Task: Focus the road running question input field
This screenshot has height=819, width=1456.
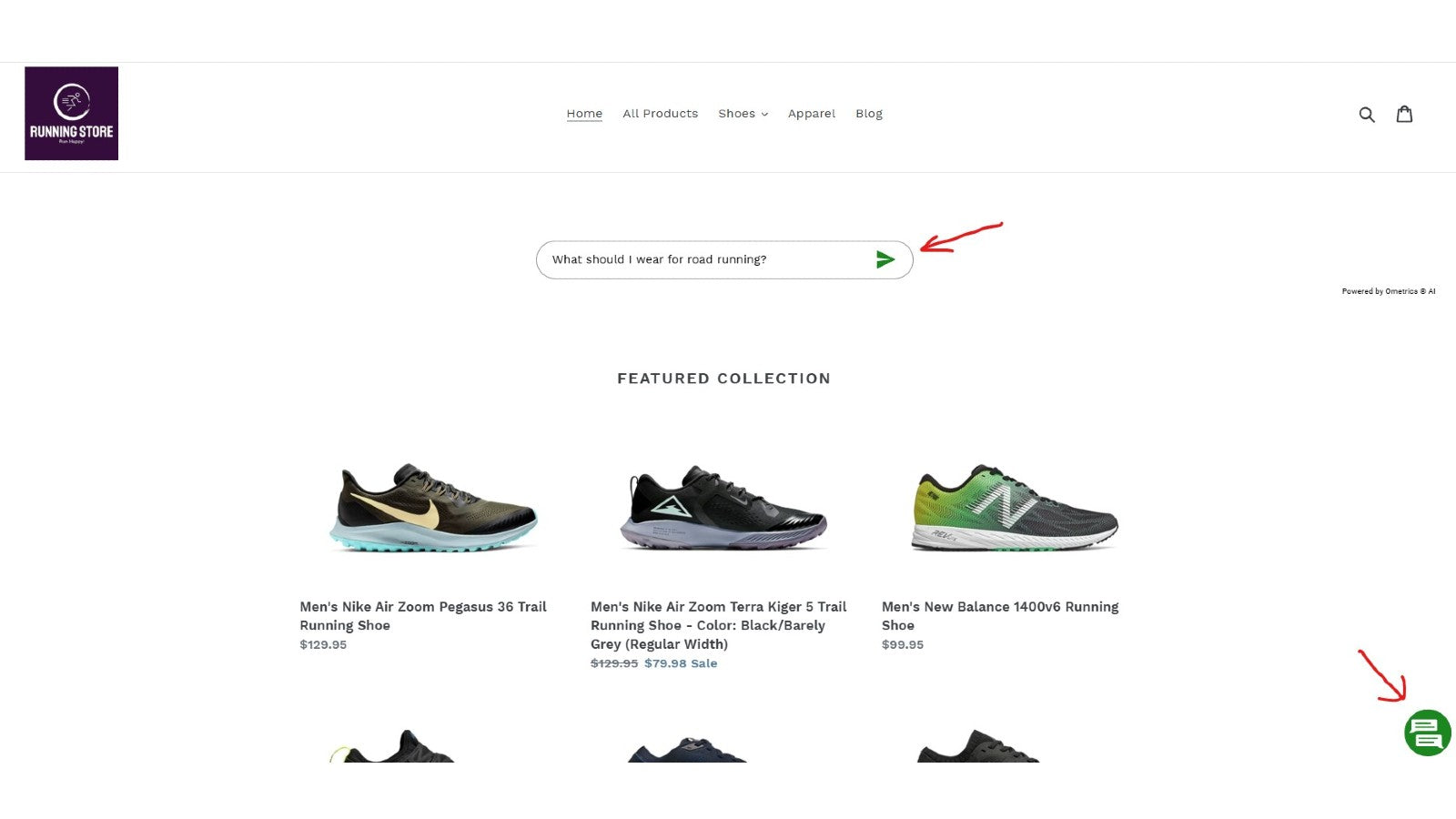Action: [705, 259]
